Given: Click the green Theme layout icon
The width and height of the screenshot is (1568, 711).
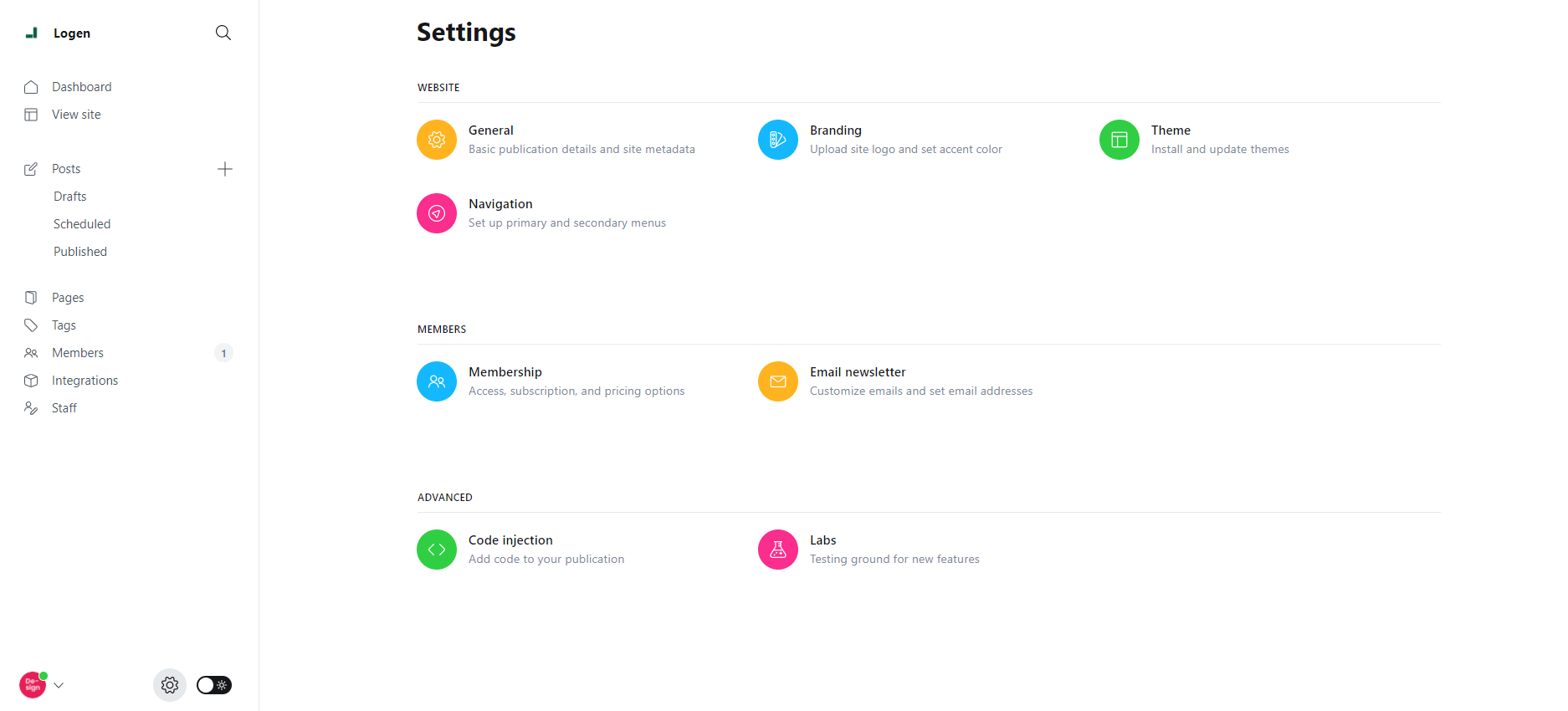Looking at the screenshot, I should 1120,140.
